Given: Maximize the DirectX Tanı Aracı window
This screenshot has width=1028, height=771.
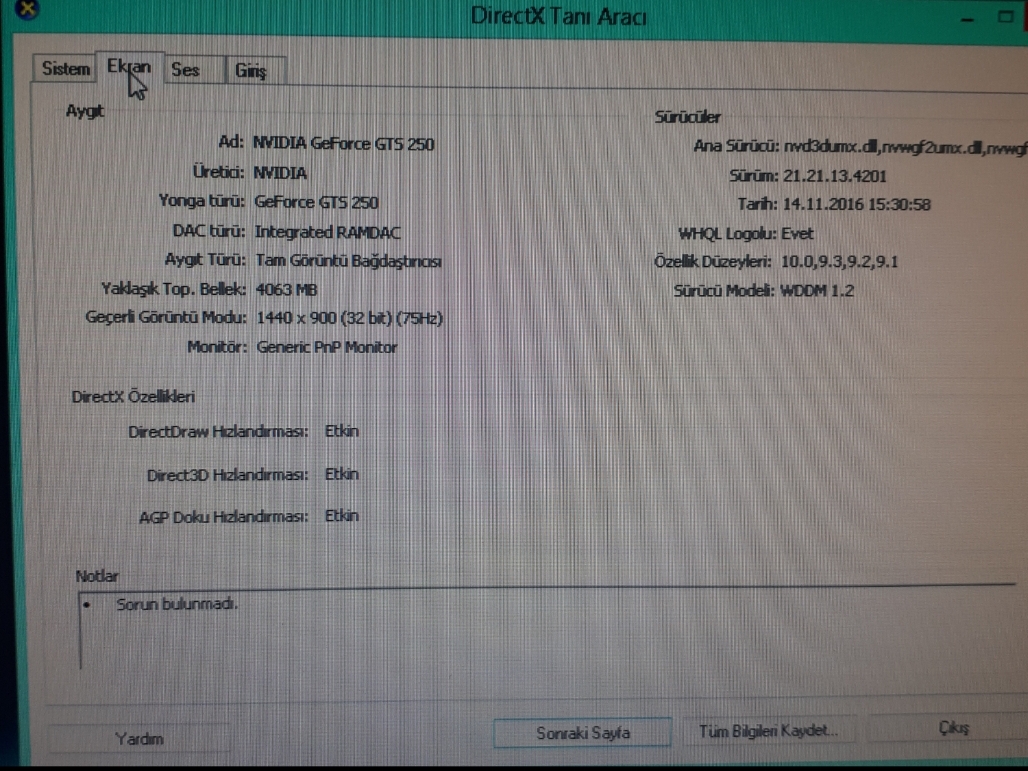Looking at the screenshot, I should [1006, 16].
